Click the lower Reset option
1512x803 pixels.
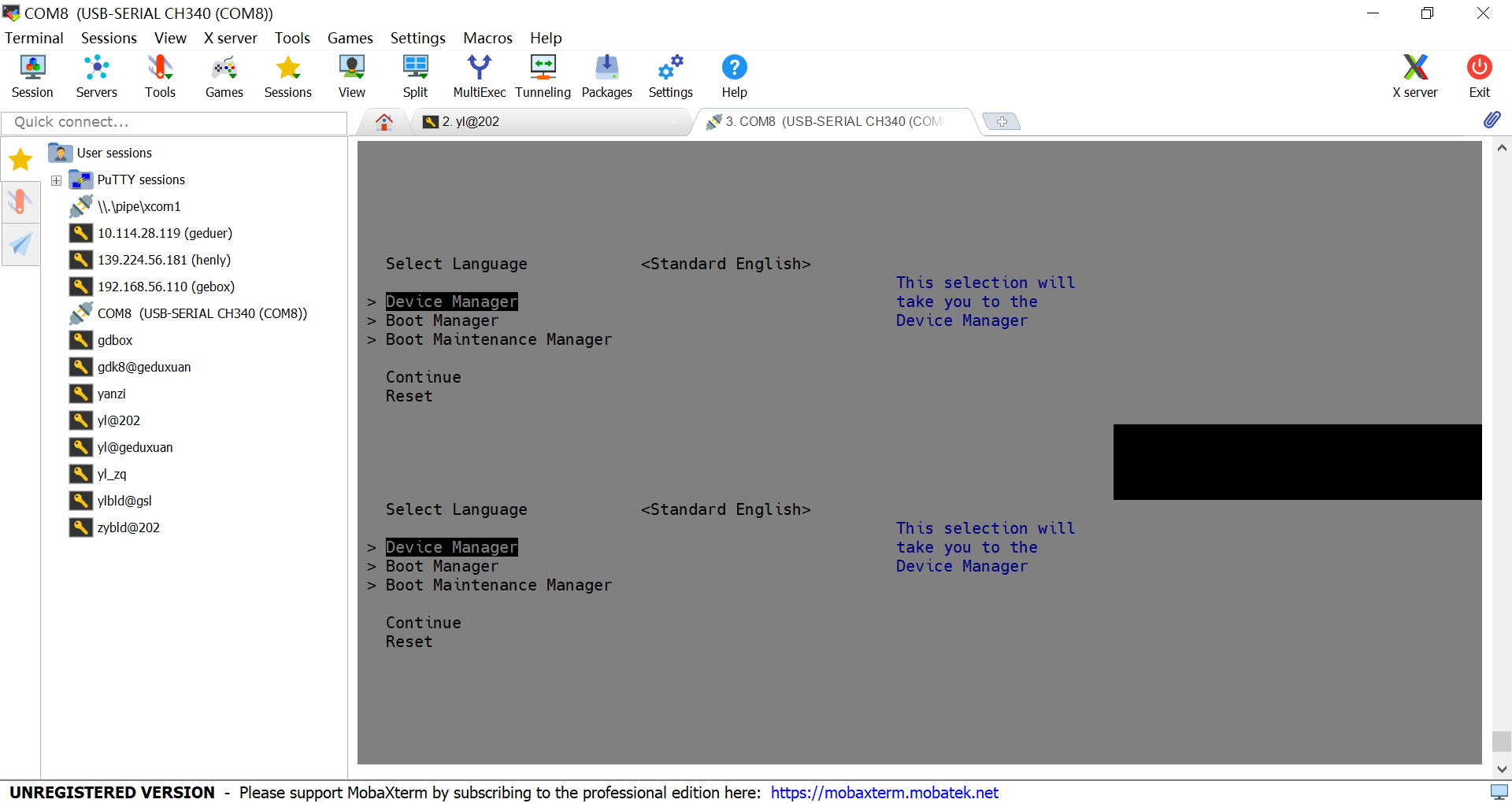tap(409, 642)
